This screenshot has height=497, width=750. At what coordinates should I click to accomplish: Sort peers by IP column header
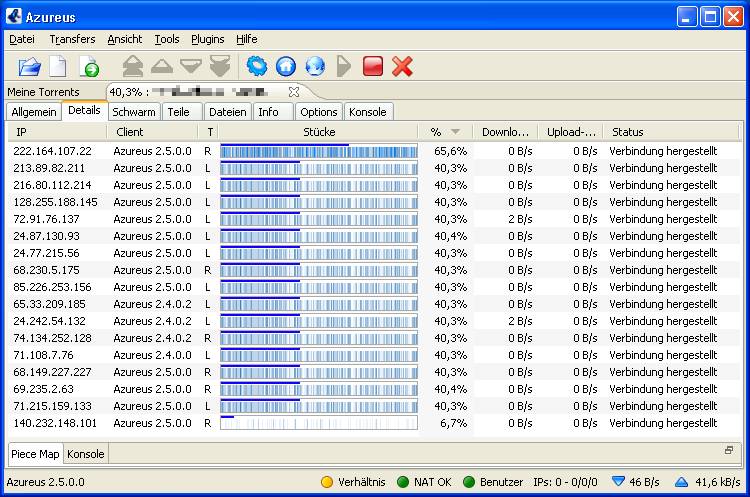[x=57, y=132]
